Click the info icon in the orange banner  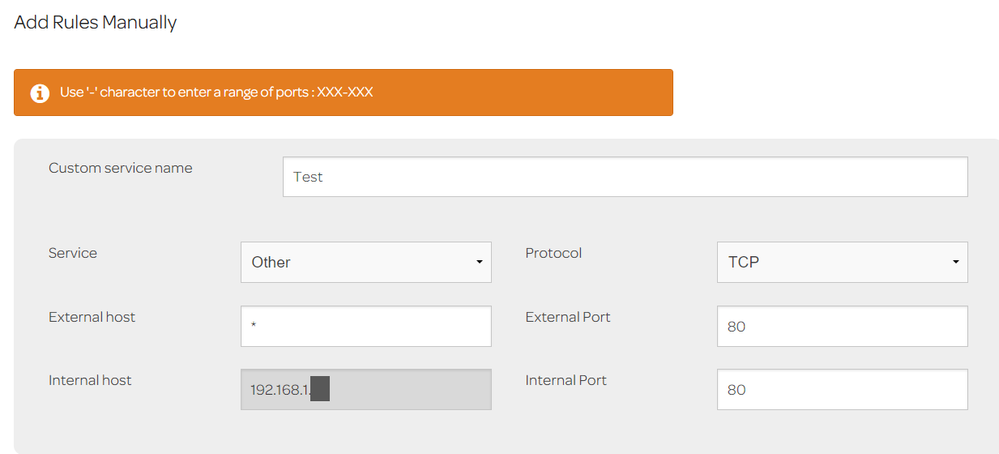tap(40, 93)
